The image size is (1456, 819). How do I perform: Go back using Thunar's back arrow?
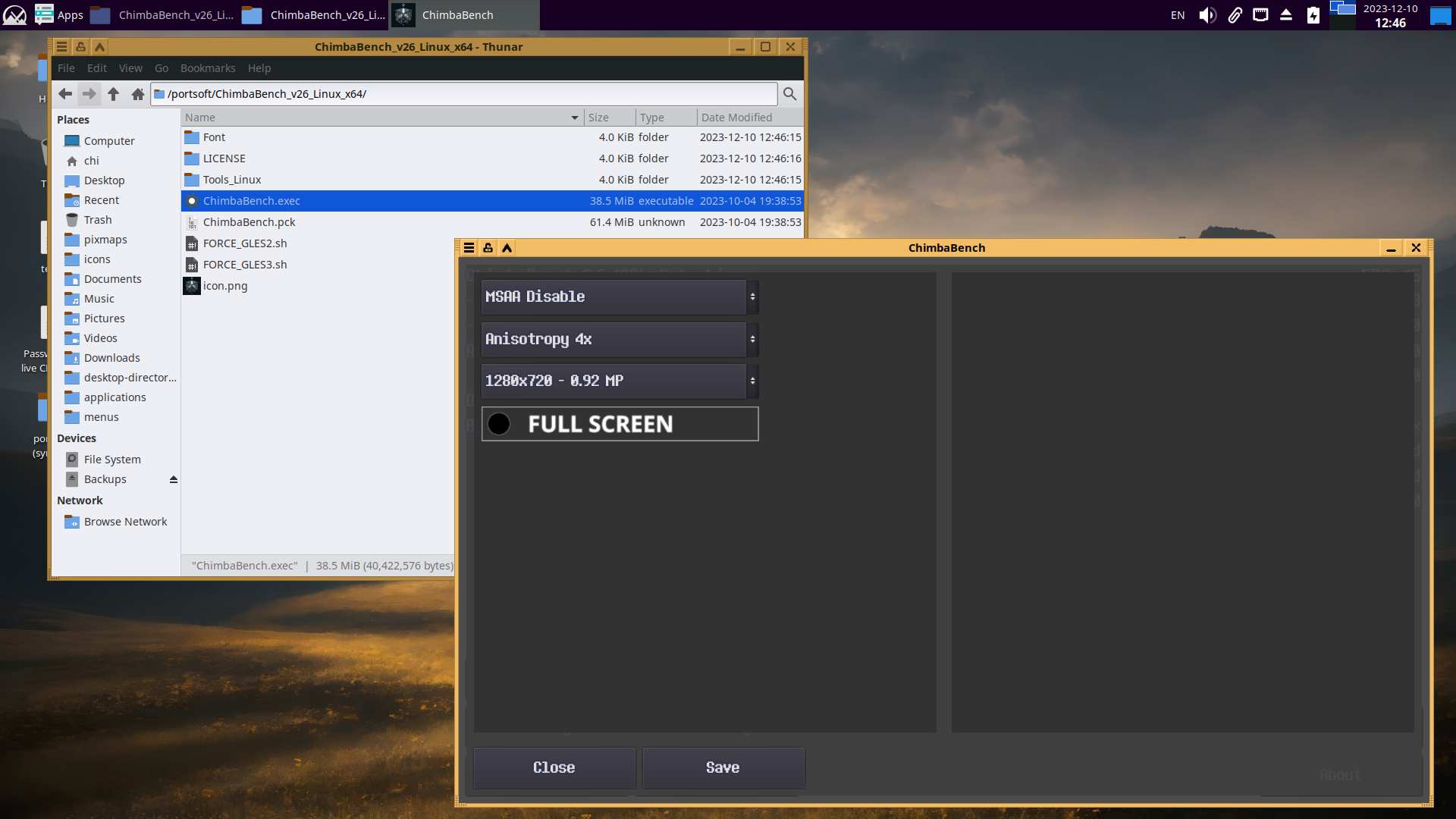[65, 94]
